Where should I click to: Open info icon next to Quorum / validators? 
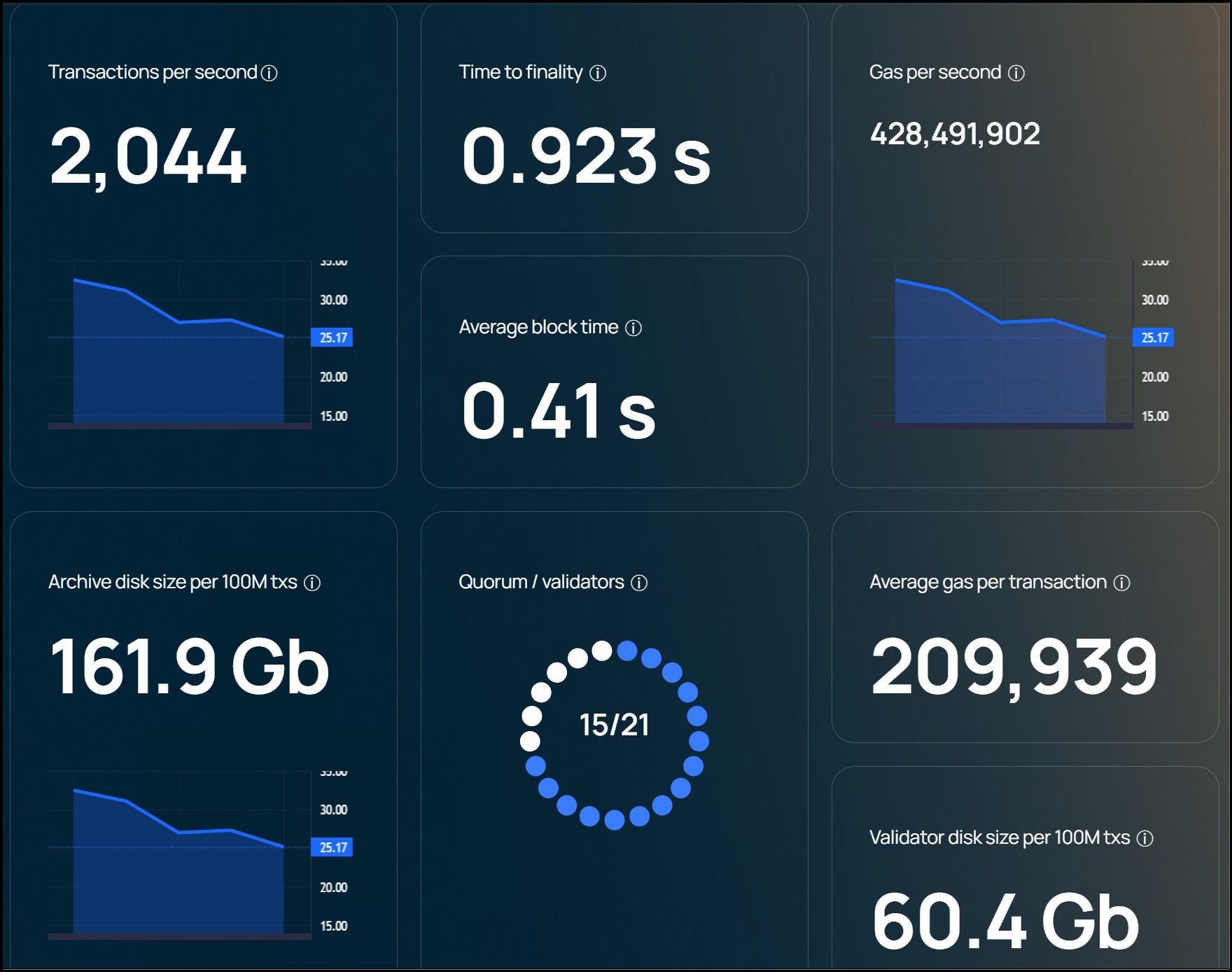point(639,583)
